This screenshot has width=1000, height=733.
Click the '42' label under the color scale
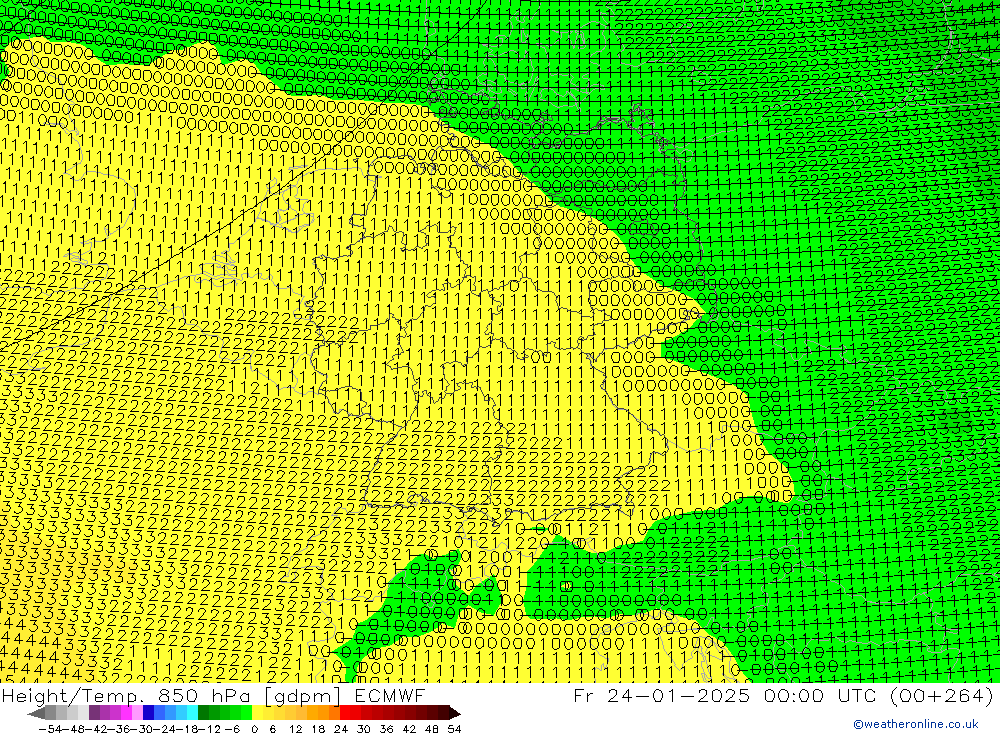click(x=409, y=729)
